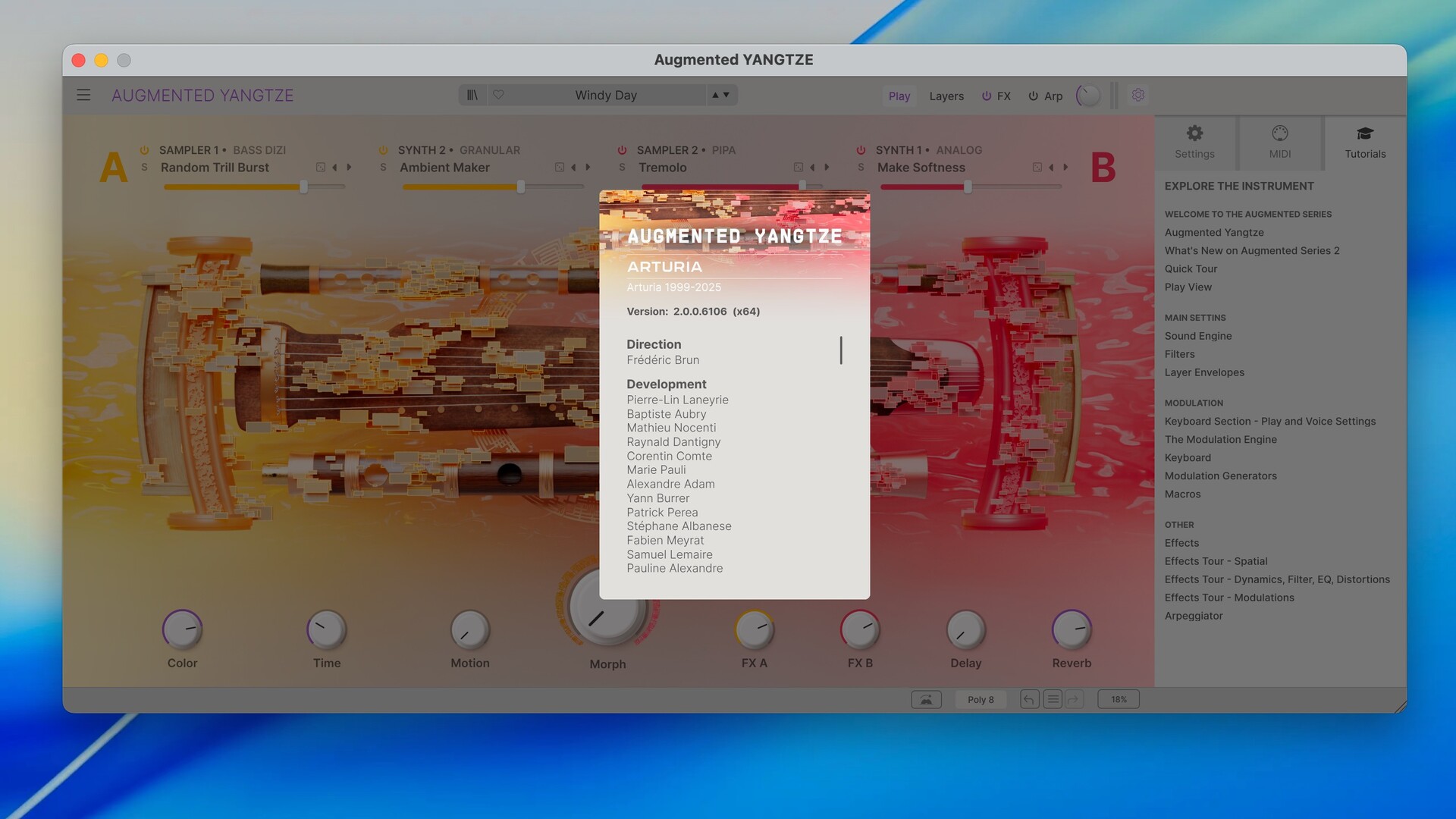Click the 18% CPU meter
This screenshot has height=819, width=1456.
tap(1119, 699)
